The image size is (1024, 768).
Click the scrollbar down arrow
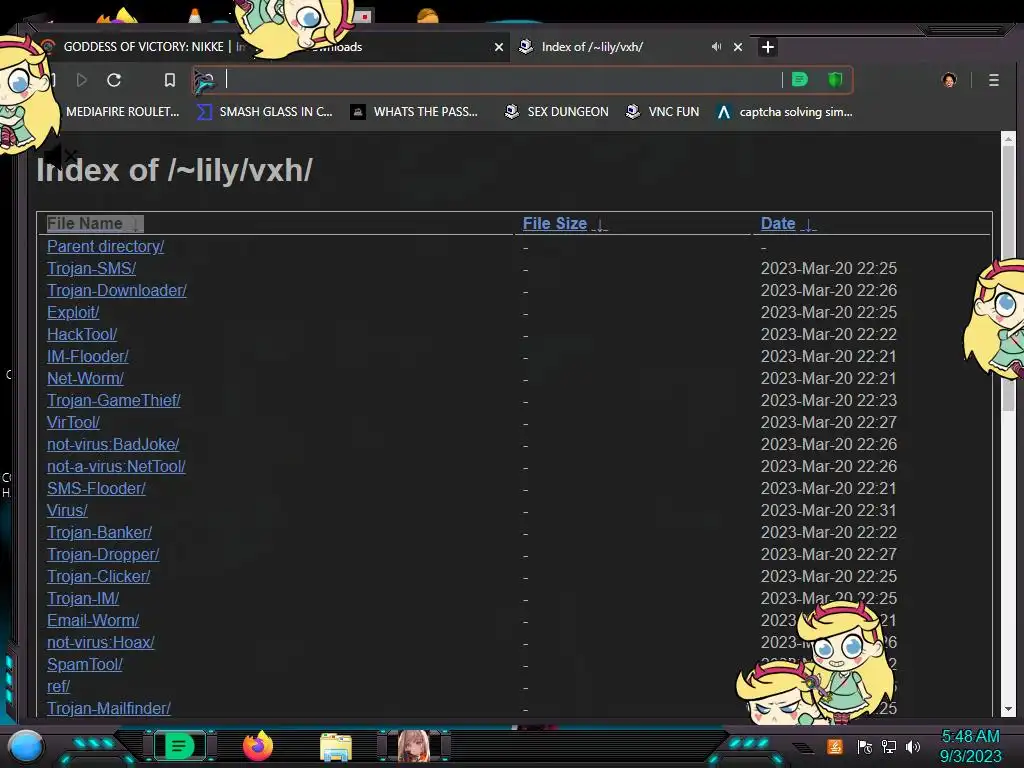(x=1008, y=709)
